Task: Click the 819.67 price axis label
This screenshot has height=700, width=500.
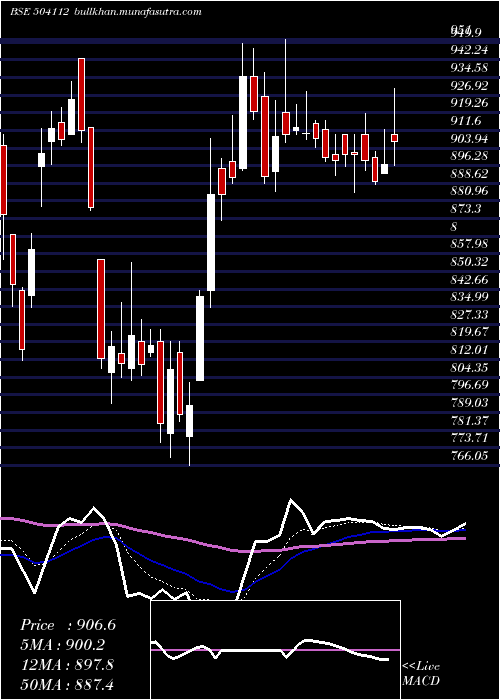Action: (469, 332)
